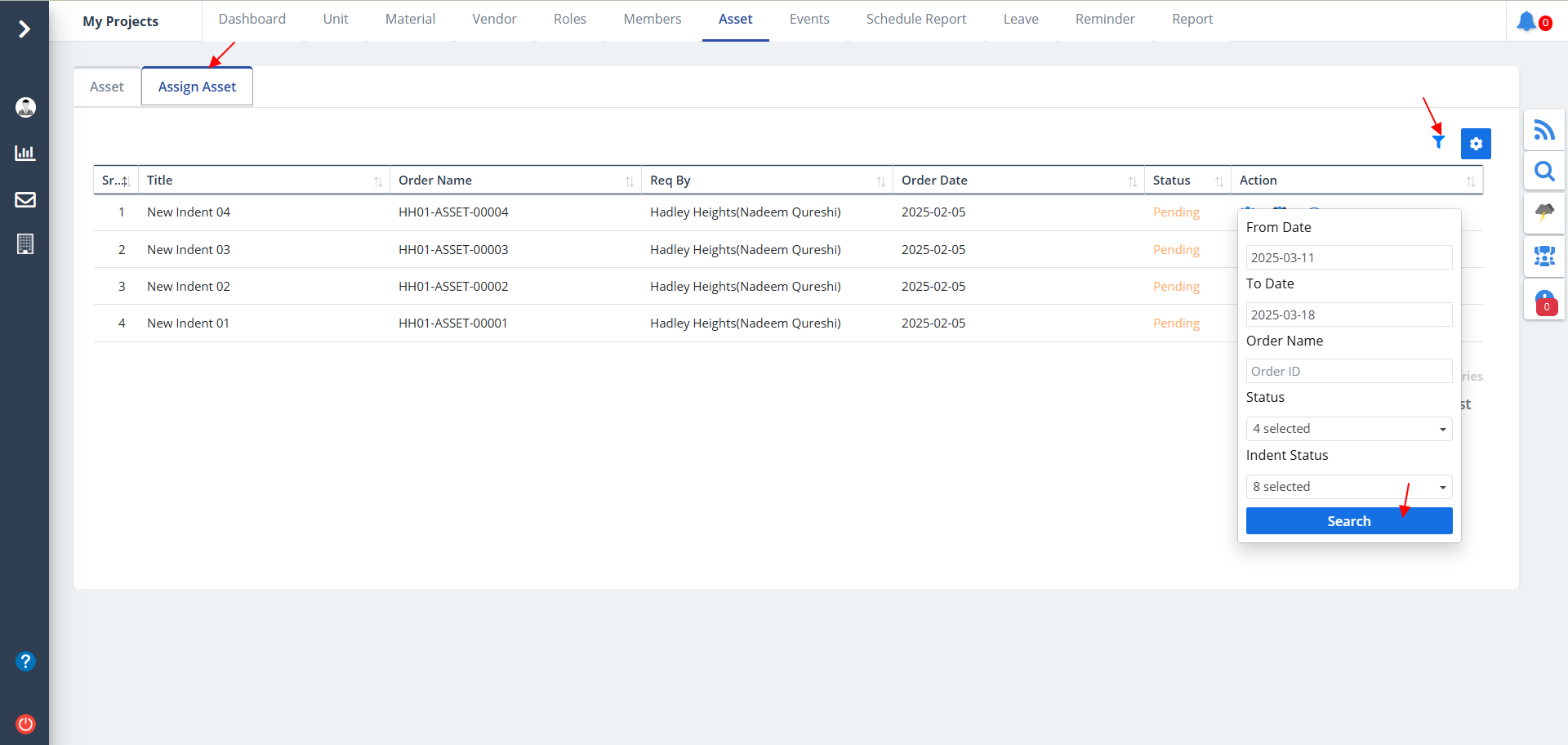Switch to the Asset sub-tab
Screen dimensions: 1568x745
(107, 87)
